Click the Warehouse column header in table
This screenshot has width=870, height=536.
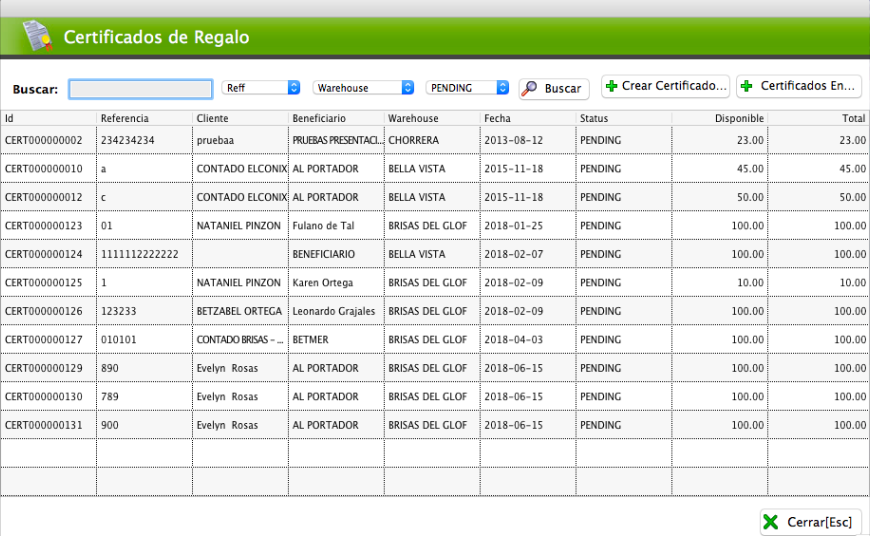pos(432,118)
